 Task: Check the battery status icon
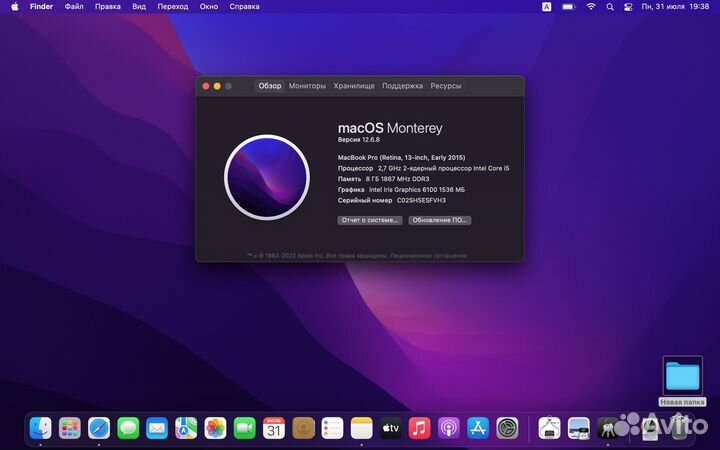tap(568, 7)
